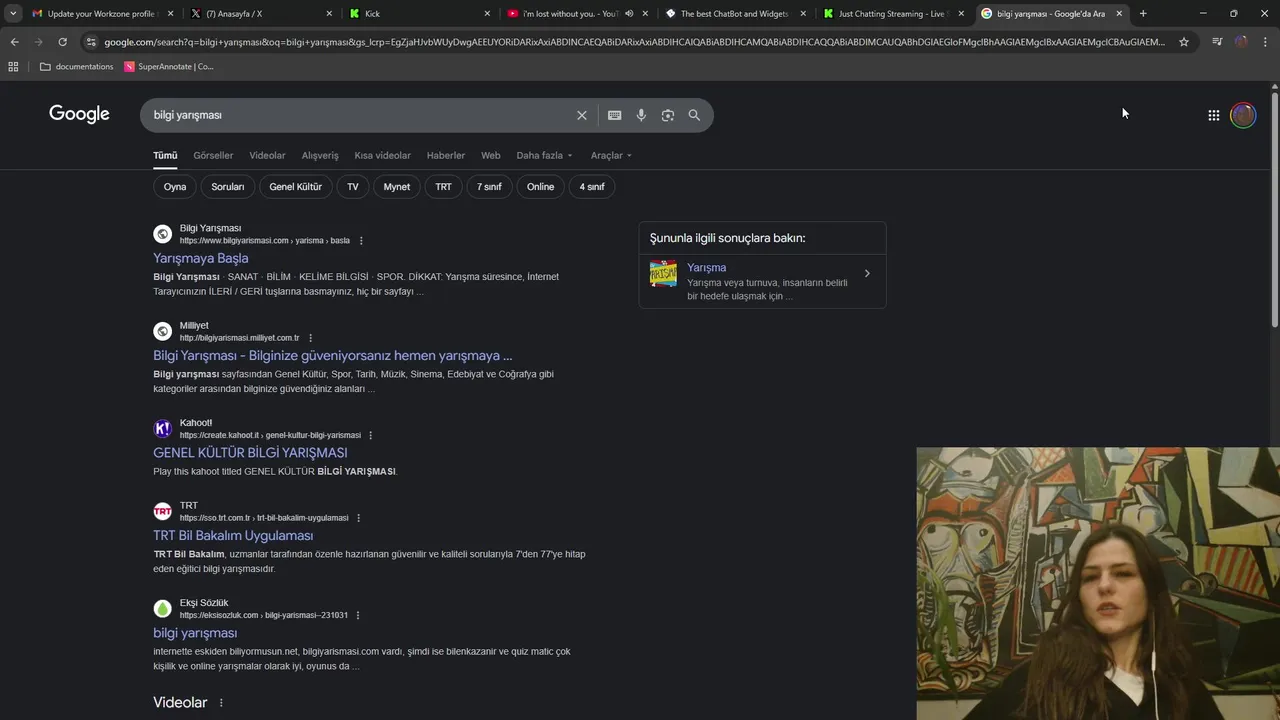
Task: Select the Tümü tab
Action: 165,155
